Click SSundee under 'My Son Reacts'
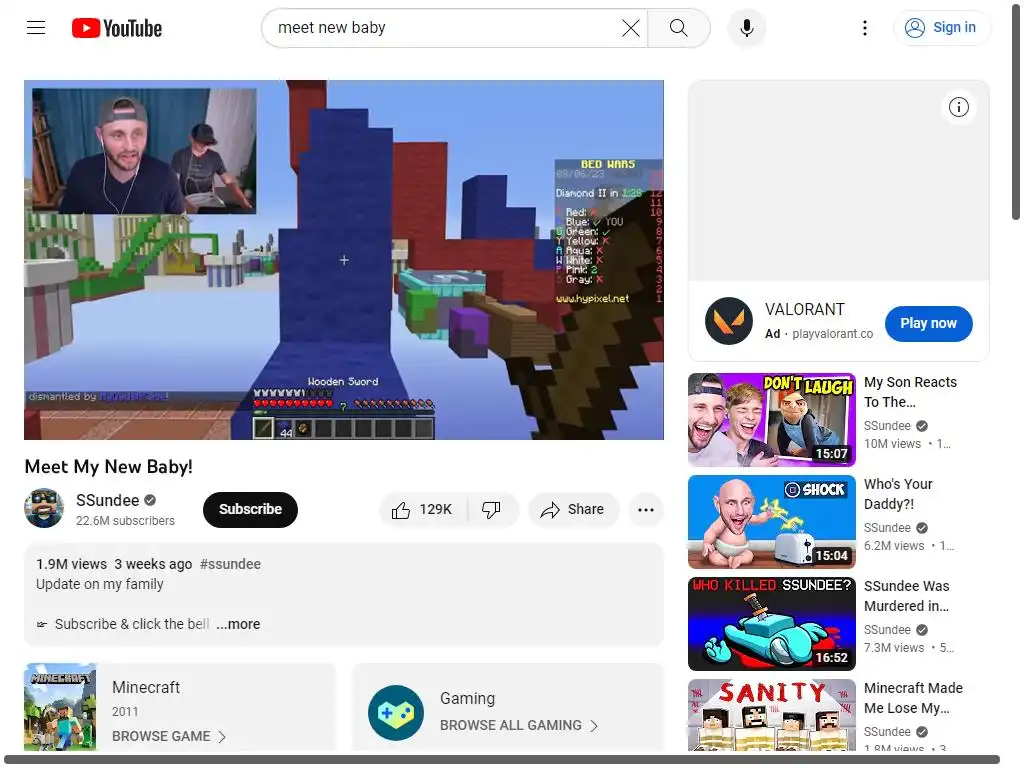The image size is (1024, 768). point(887,426)
